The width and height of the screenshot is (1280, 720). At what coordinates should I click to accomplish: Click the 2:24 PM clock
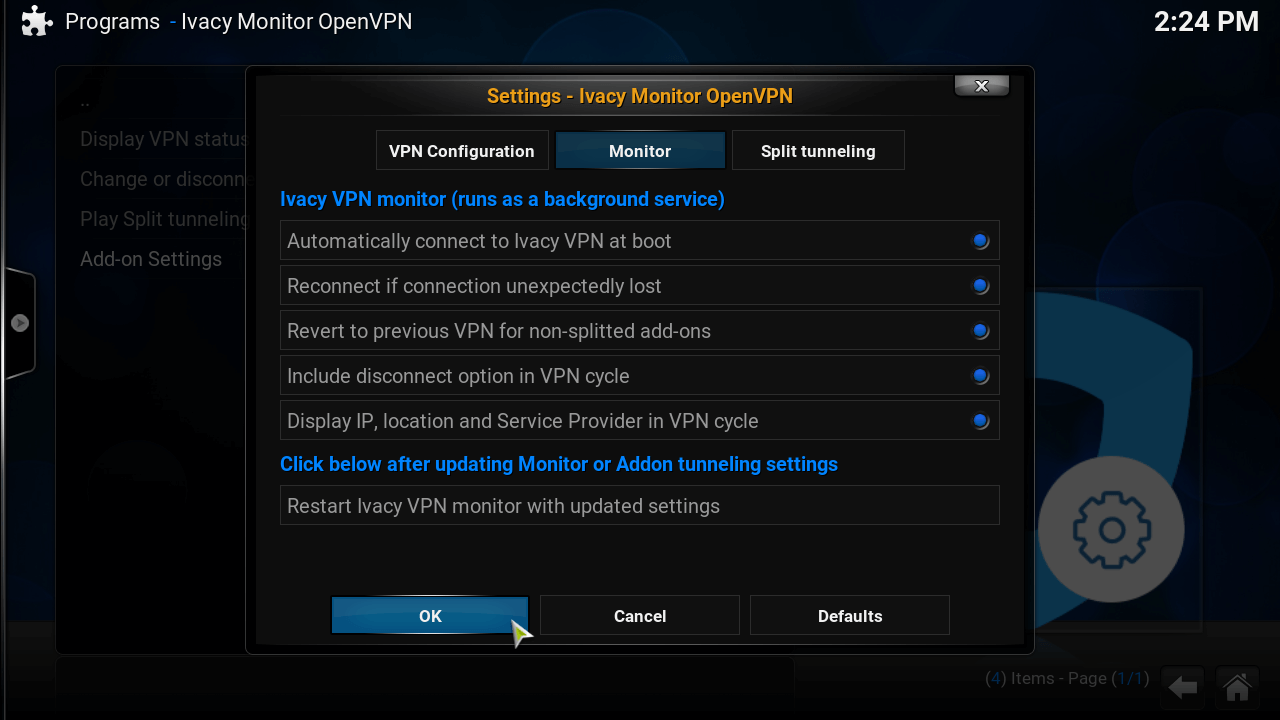point(1206,21)
